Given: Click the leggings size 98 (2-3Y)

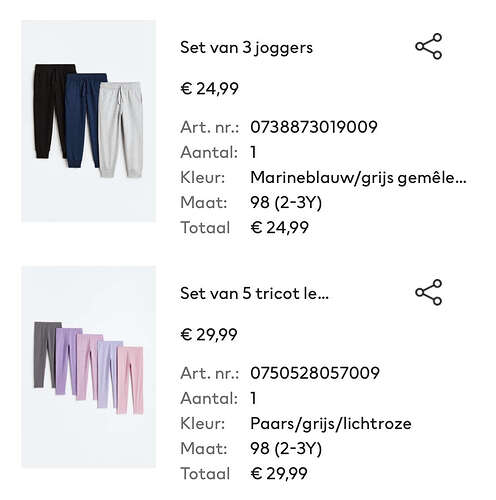Looking at the screenshot, I should pos(286,449).
